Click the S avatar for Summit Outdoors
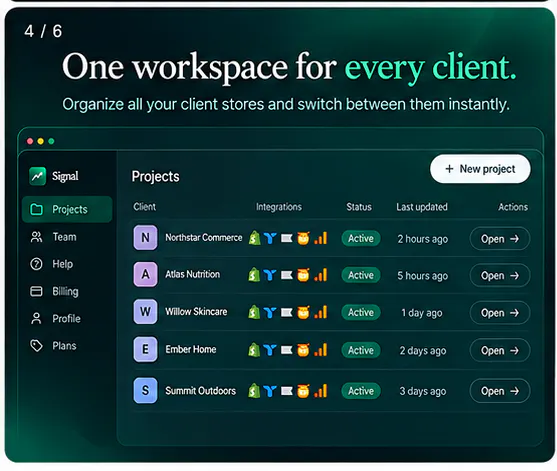This screenshot has width=557, height=471. pos(145,390)
